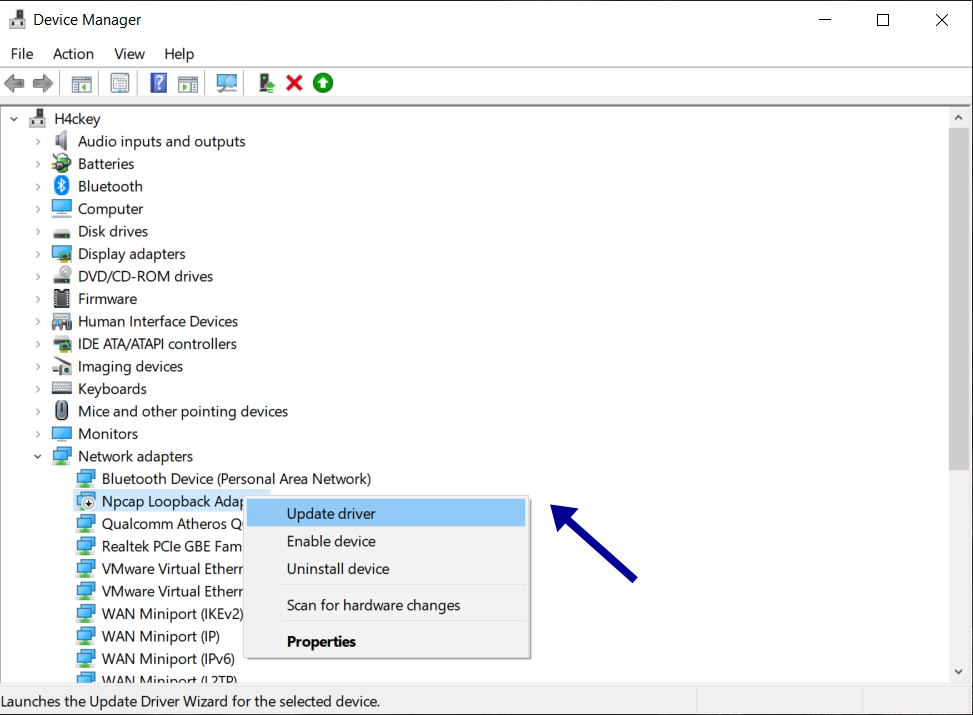
Task: Click the Npcap Loopback Adapter warning icon
Action: [x=86, y=501]
